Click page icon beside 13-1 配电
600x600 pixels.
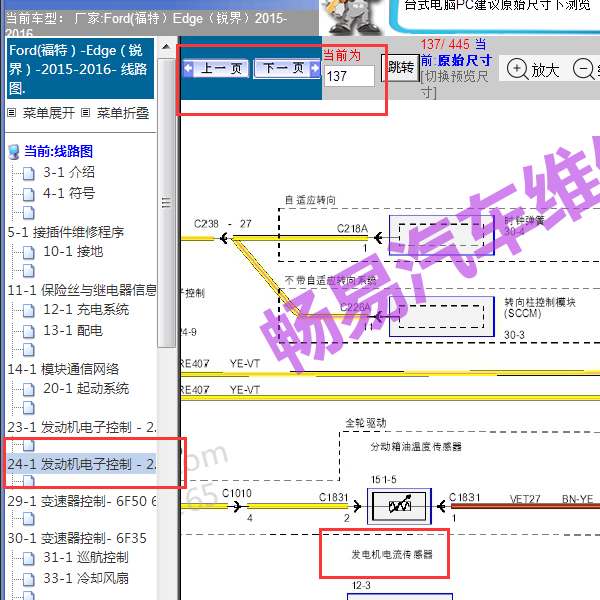coord(28,331)
